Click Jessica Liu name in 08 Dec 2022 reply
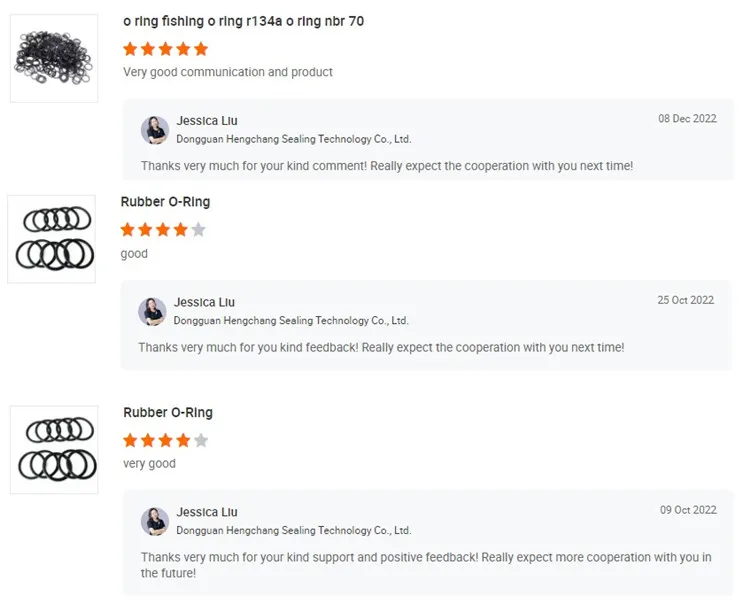 click(207, 121)
